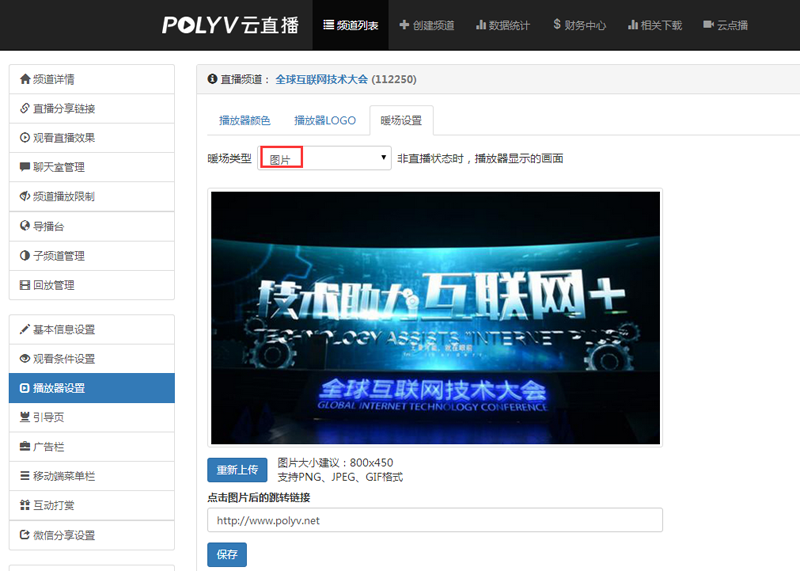The image size is (800, 571).
Task: Click the plus icon beside 创建频道
Action: click(x=404, y=25)
